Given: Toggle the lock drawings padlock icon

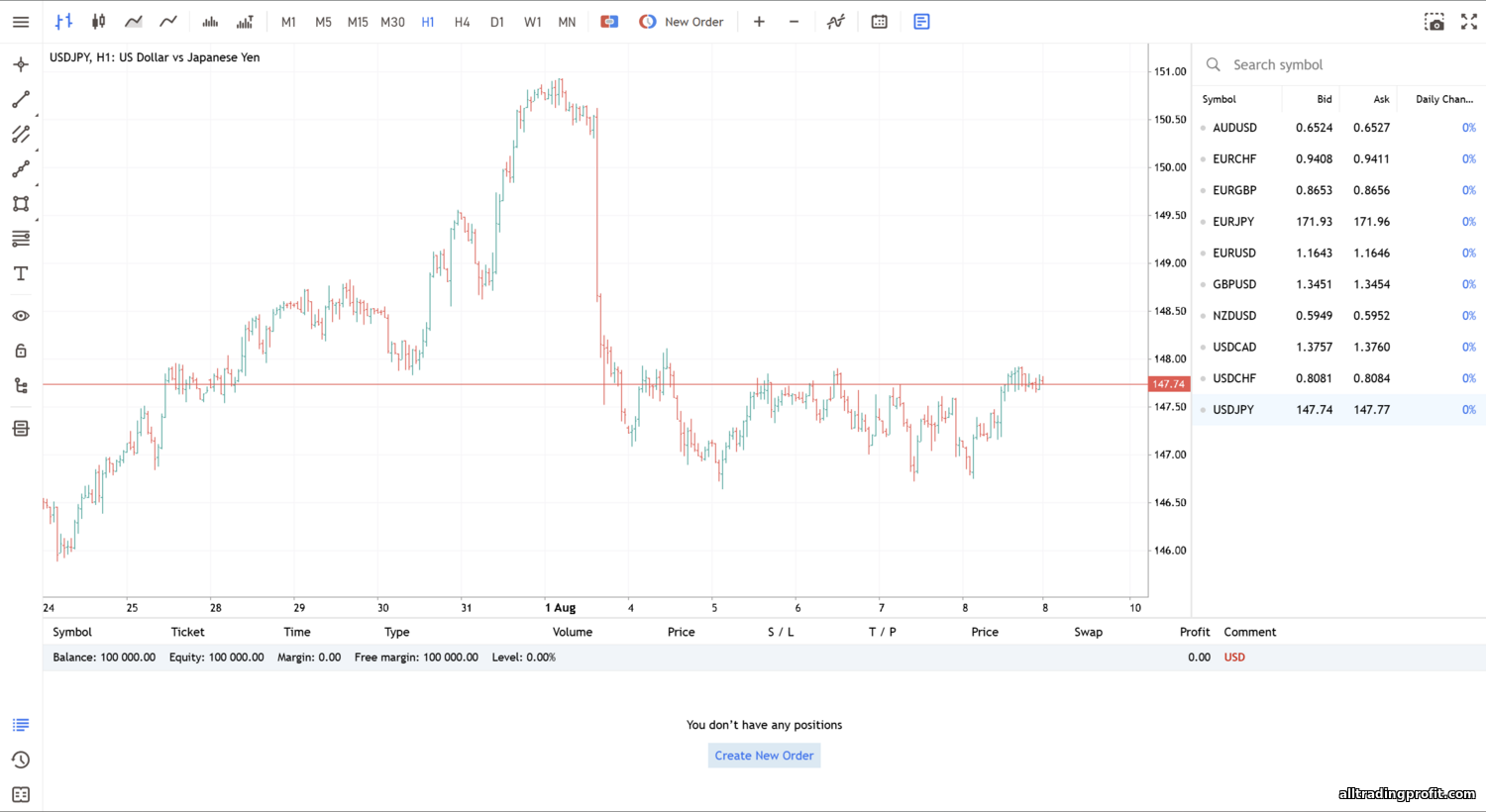Looking at the screenshot, I should pos(21,352).
